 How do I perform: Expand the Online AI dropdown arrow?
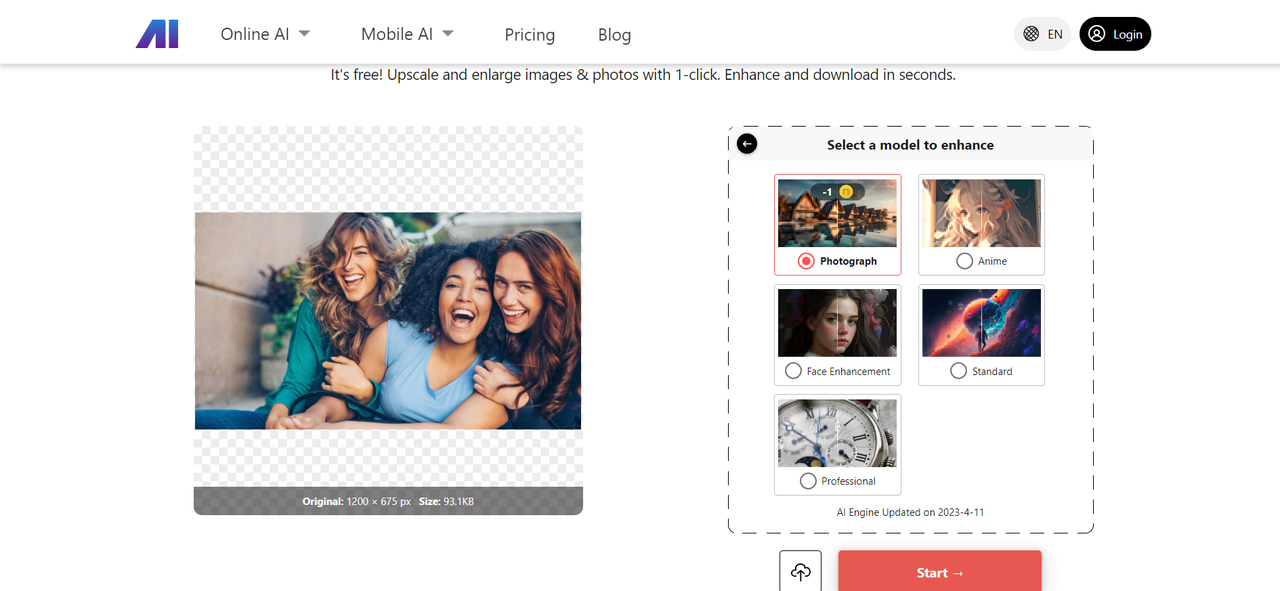click(x=304, y=33)
